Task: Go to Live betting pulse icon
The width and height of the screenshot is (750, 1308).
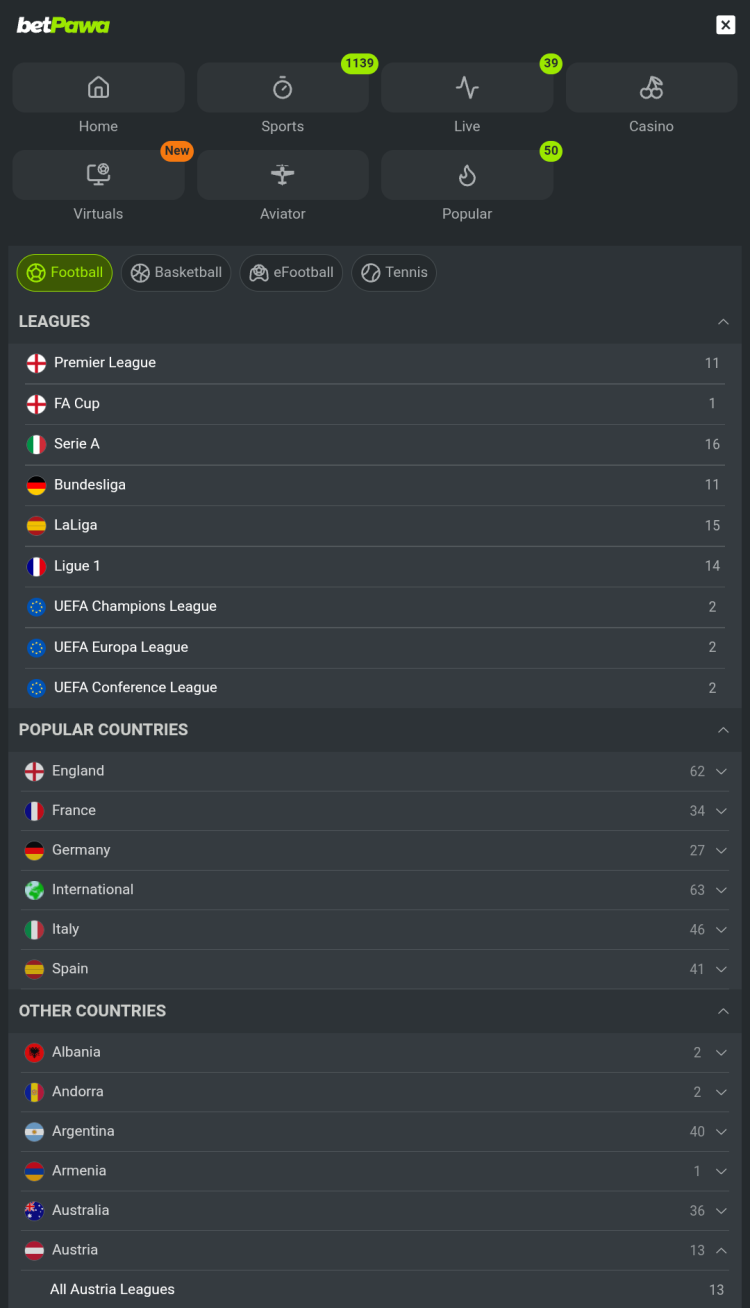Action: (467, 88)
